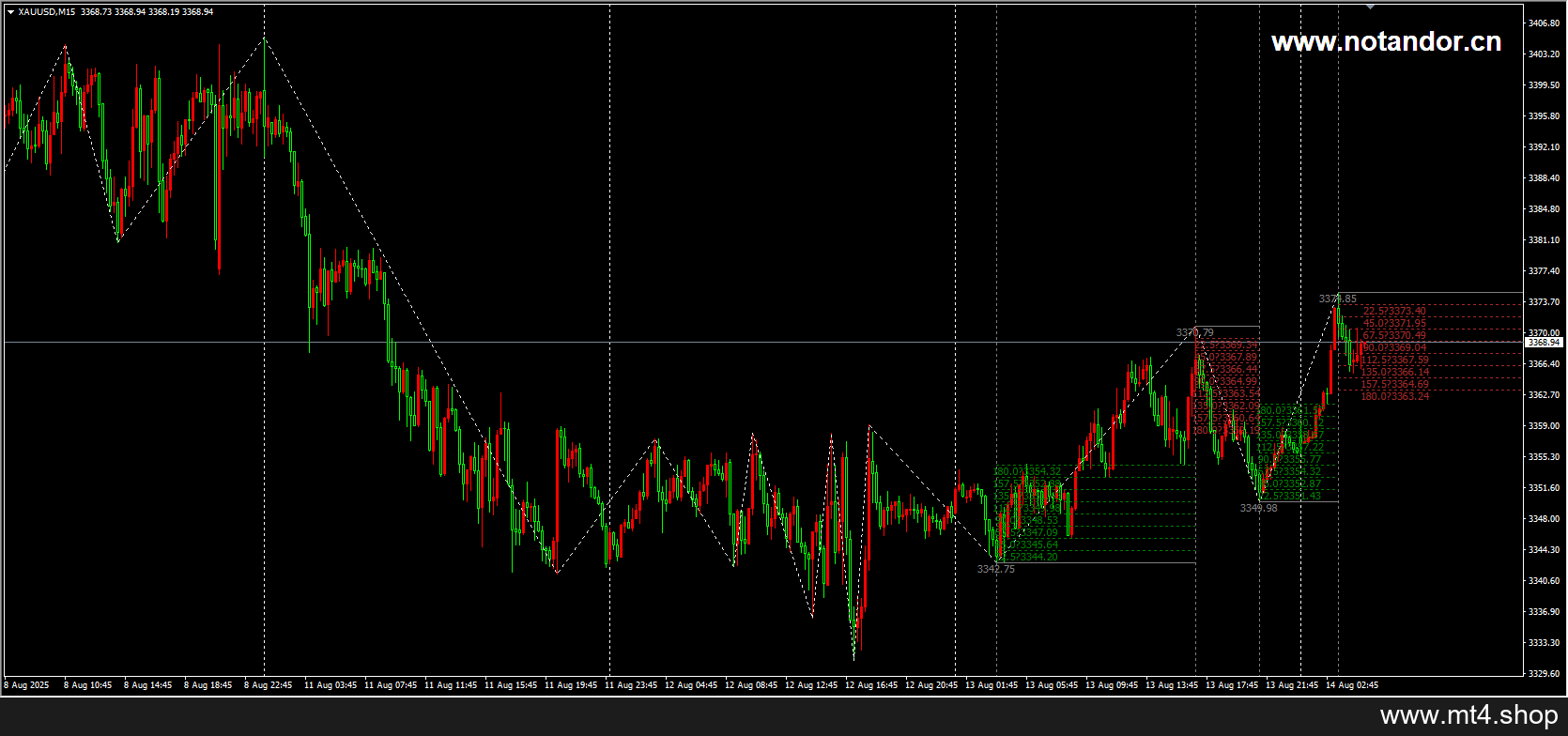Click the 13 Aug 21:45 time label

pos(1292,685)
